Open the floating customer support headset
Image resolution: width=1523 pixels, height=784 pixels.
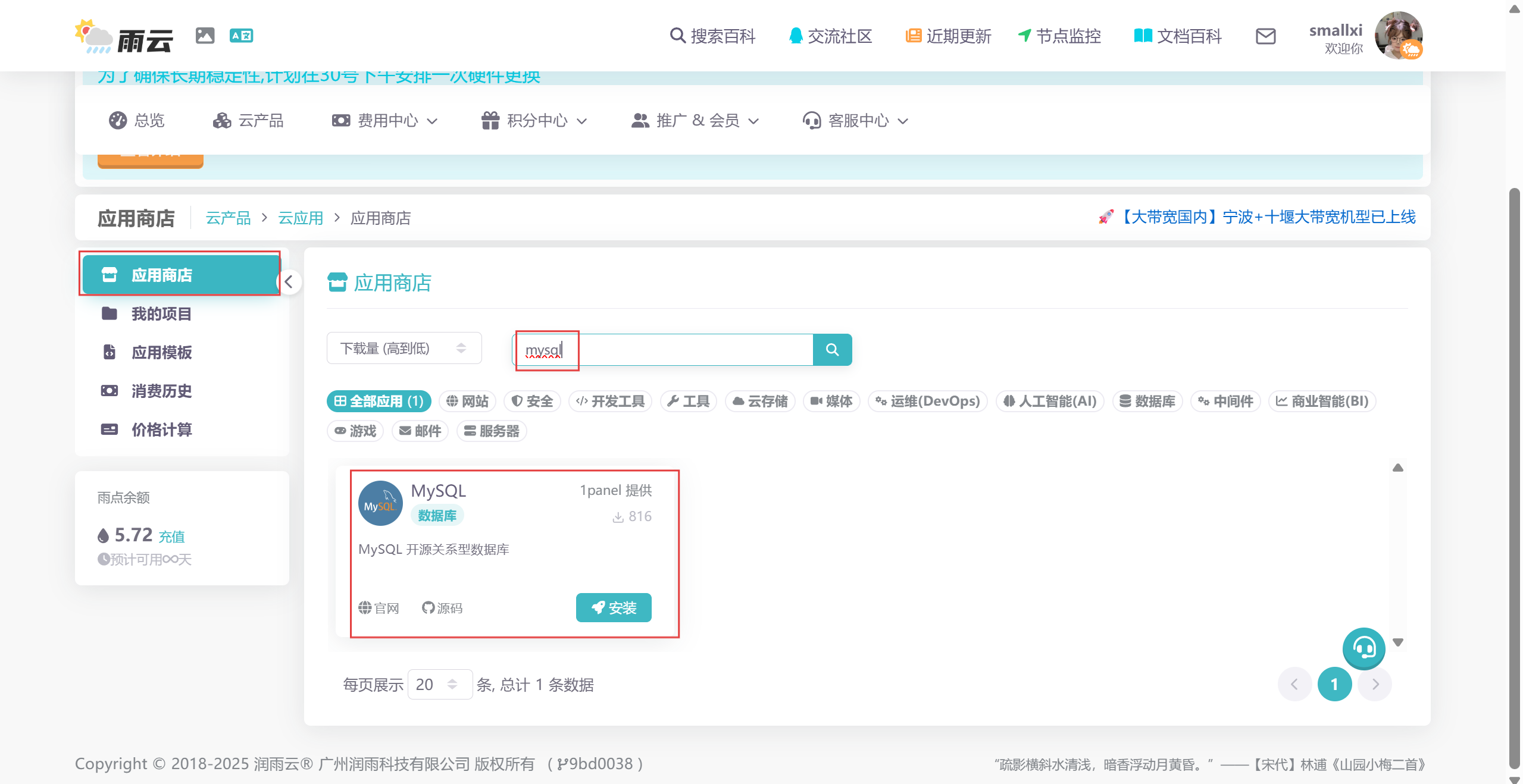[1363, 648]
